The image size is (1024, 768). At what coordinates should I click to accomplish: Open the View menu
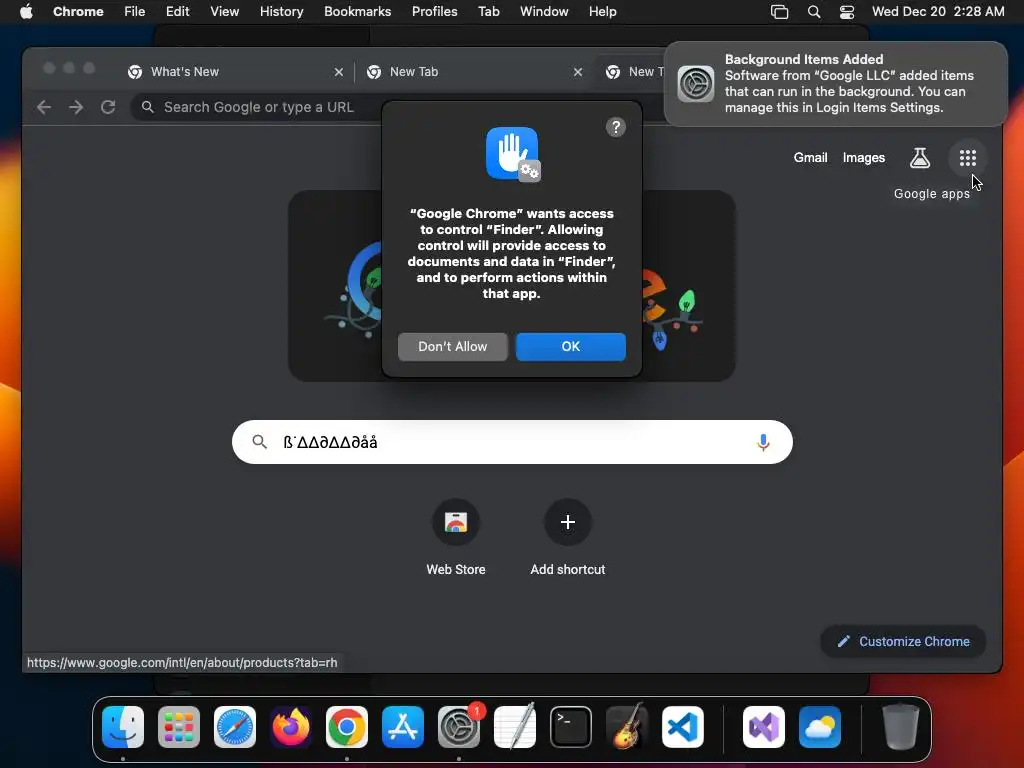224,11
